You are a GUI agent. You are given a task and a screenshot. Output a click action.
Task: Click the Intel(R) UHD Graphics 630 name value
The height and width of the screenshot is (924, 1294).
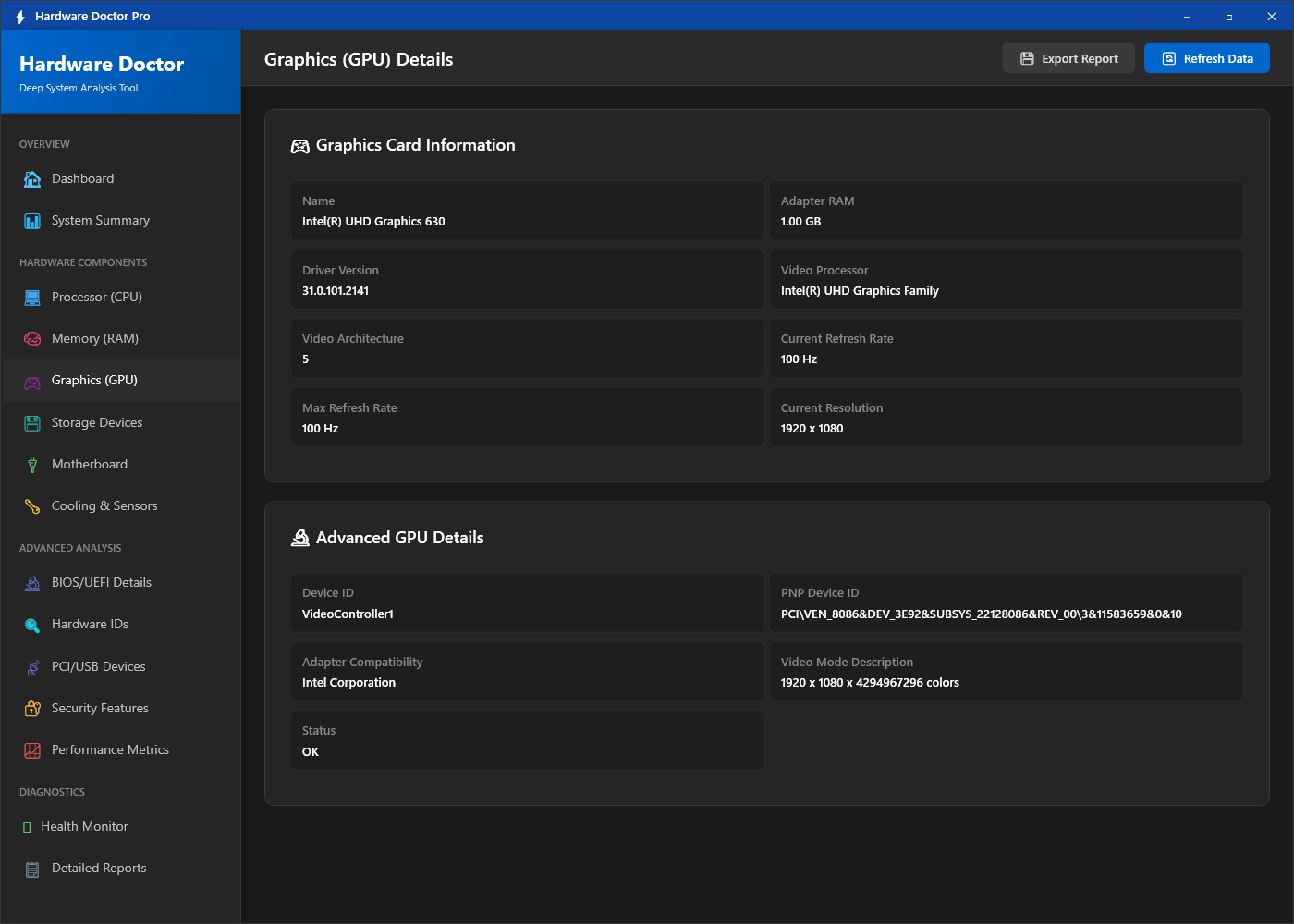[x=373, y=222]
